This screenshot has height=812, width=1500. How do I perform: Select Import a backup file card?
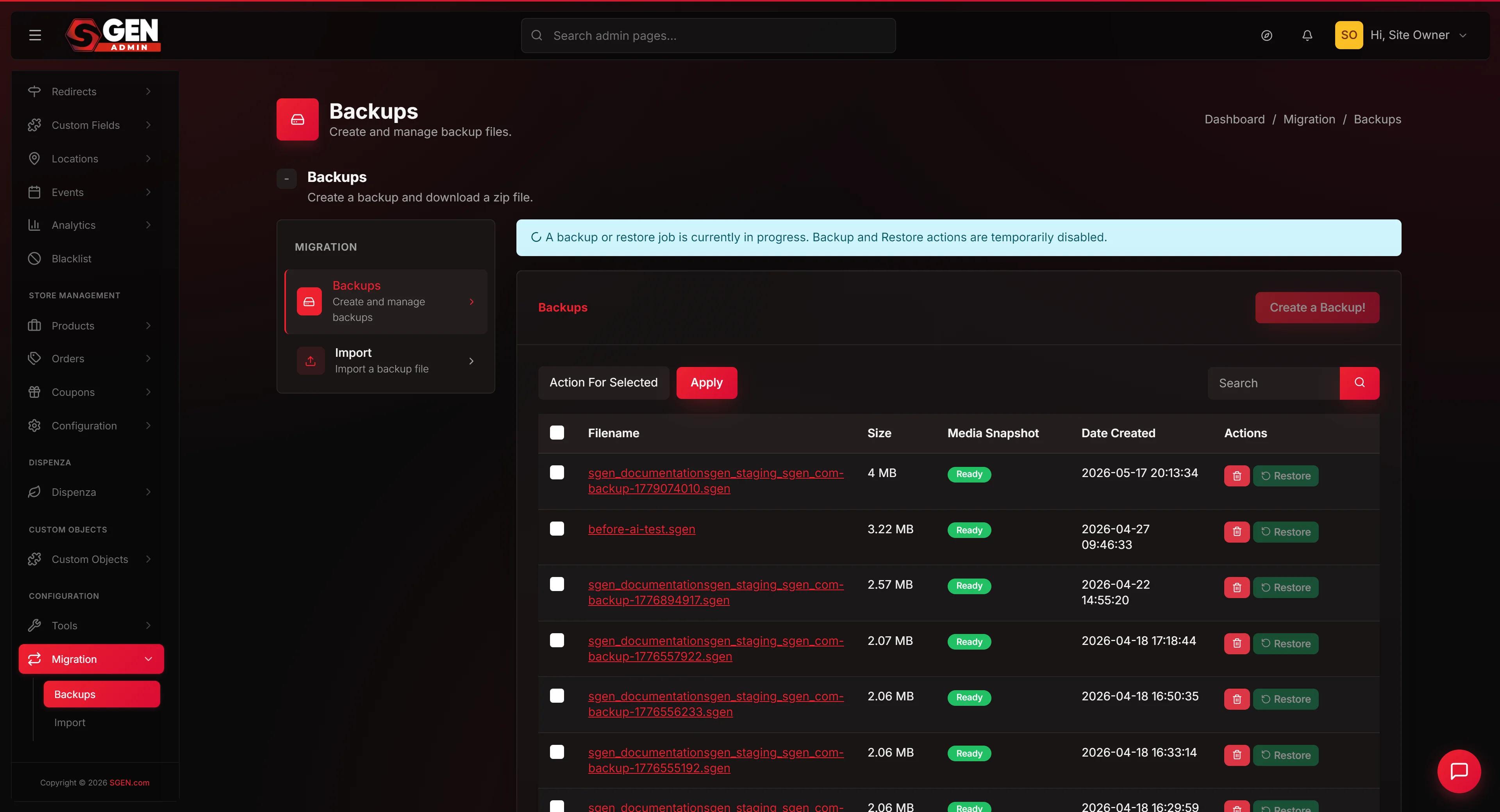pos(386,361)
